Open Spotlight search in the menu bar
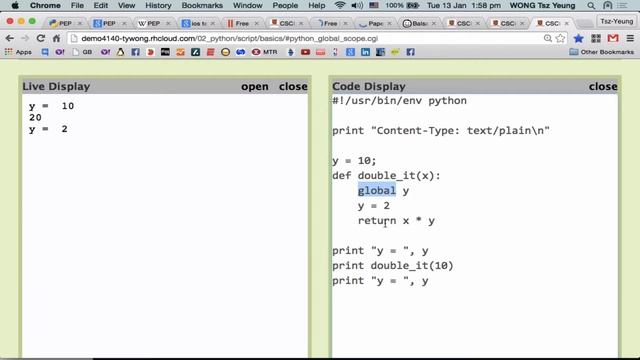Image resolution: width=640 pixels, height=360 pixels. click(x=591, y=6)
